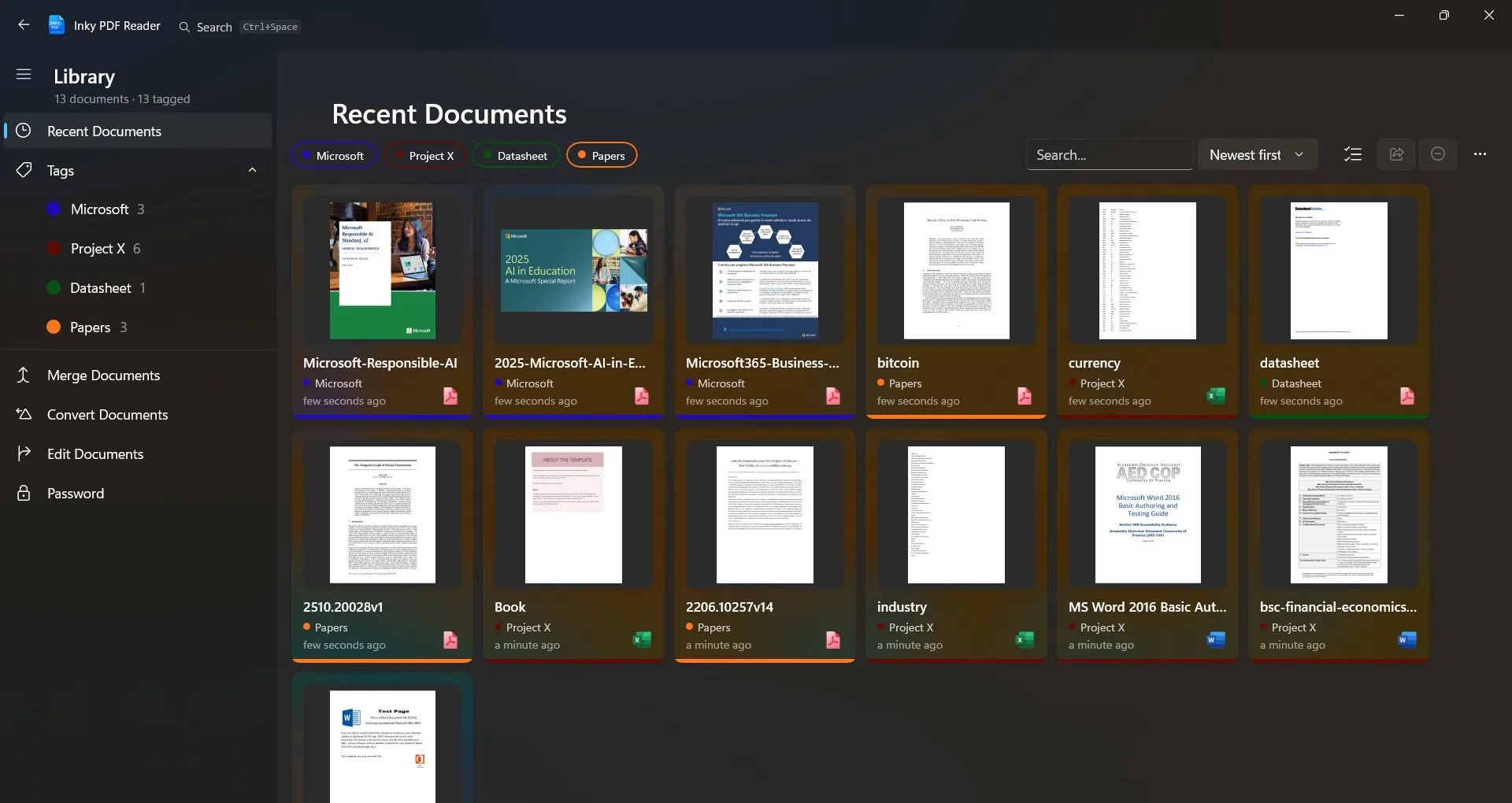The image size is (1512, 803).
Task: Open the Password page
Action: tap(138, 493)
